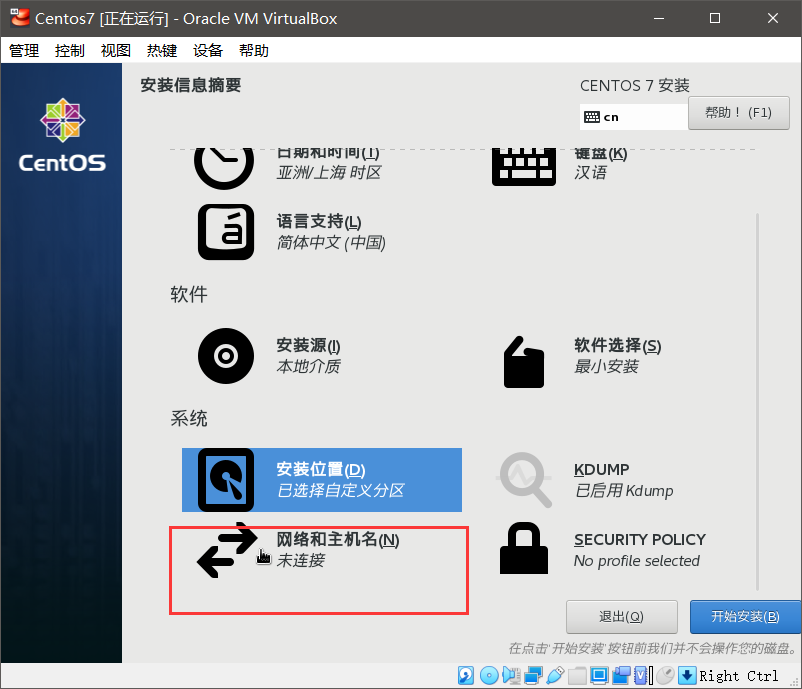This screenshot has height=689, width=802.
Task: Open 语言支持 language support icon
Action: (226, 232)
